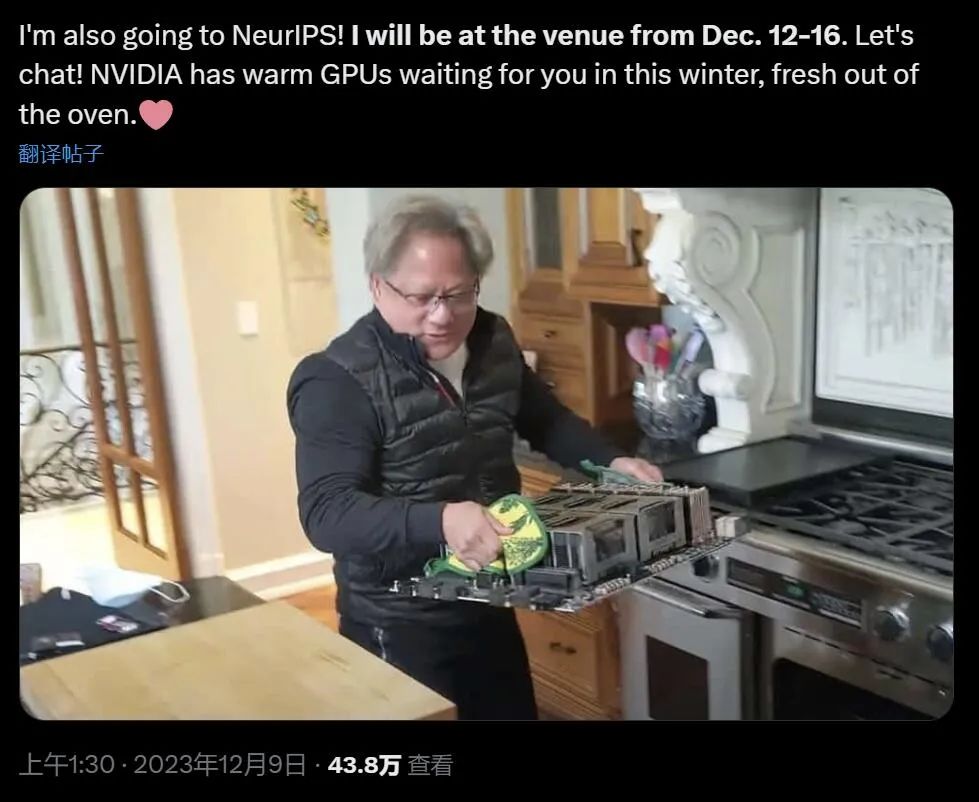
Task: Click the GPU board being held
Action: 571,549
